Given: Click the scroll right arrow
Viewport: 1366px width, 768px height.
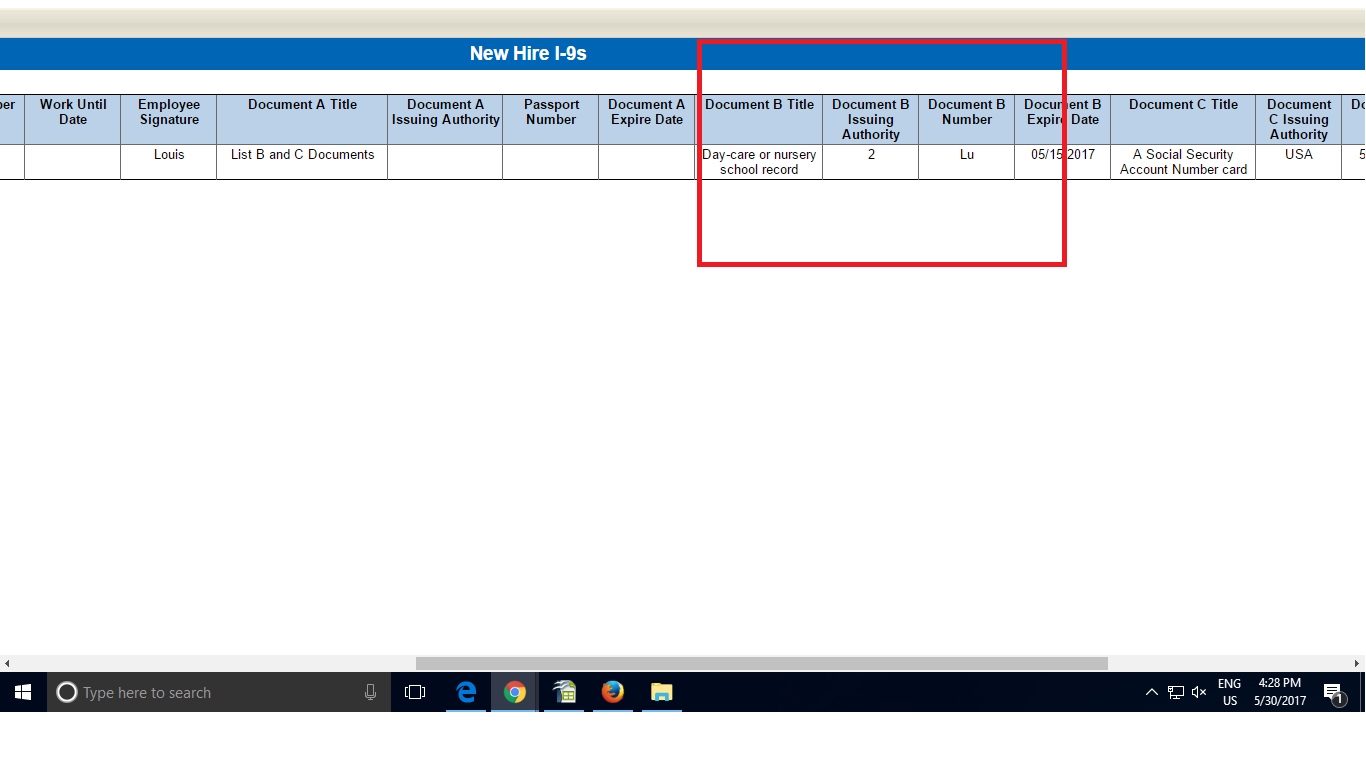Looking at the screenshot, I should pos(1357,663).
